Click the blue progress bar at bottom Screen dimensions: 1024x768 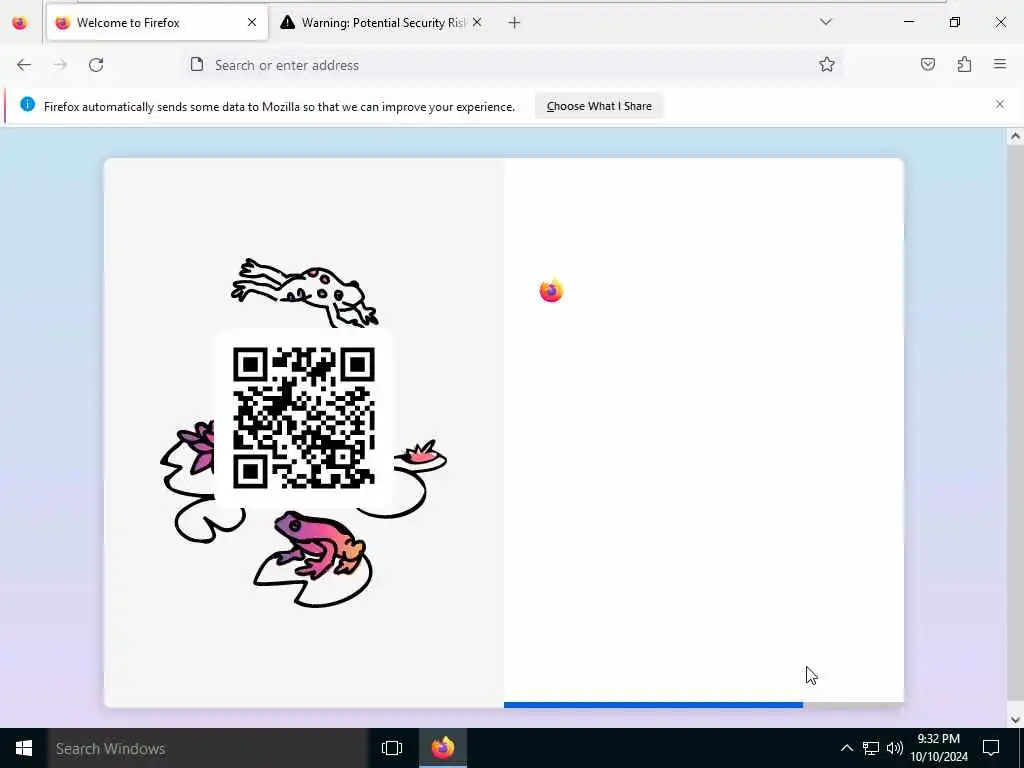[653, 705]
